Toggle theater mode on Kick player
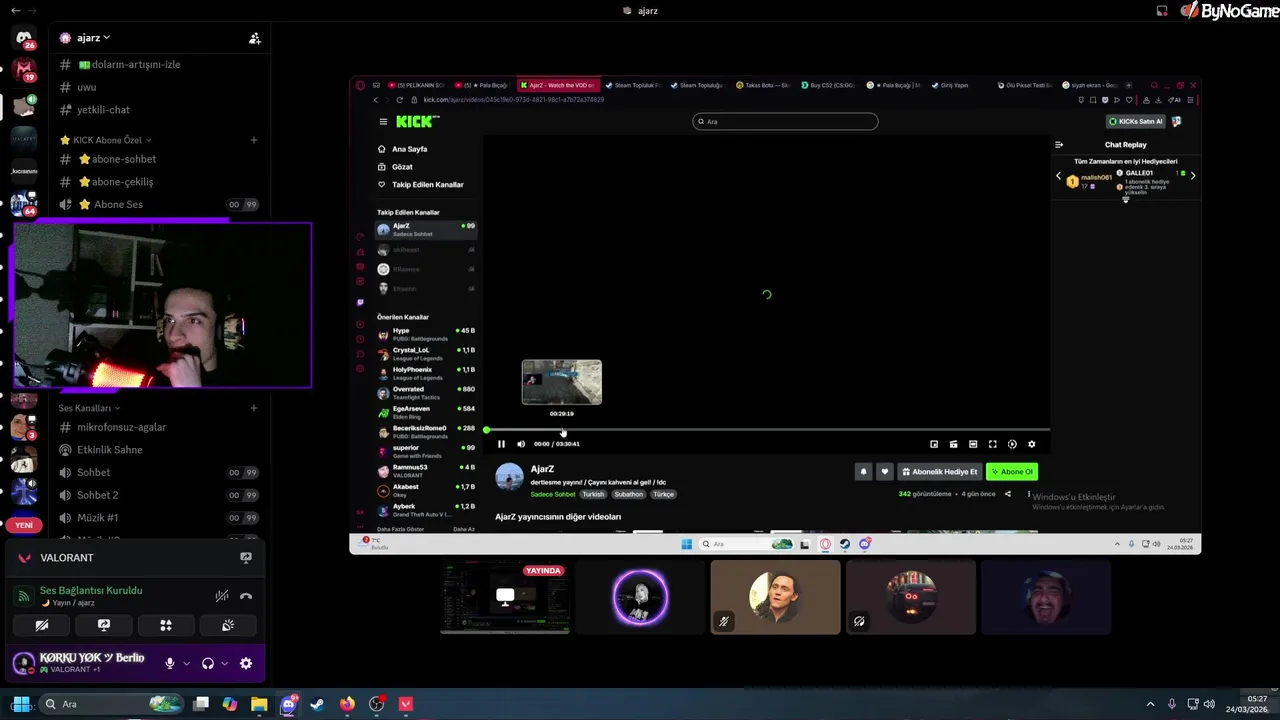The height and width of the screenshot is (720, 1280). coord(973,444)
